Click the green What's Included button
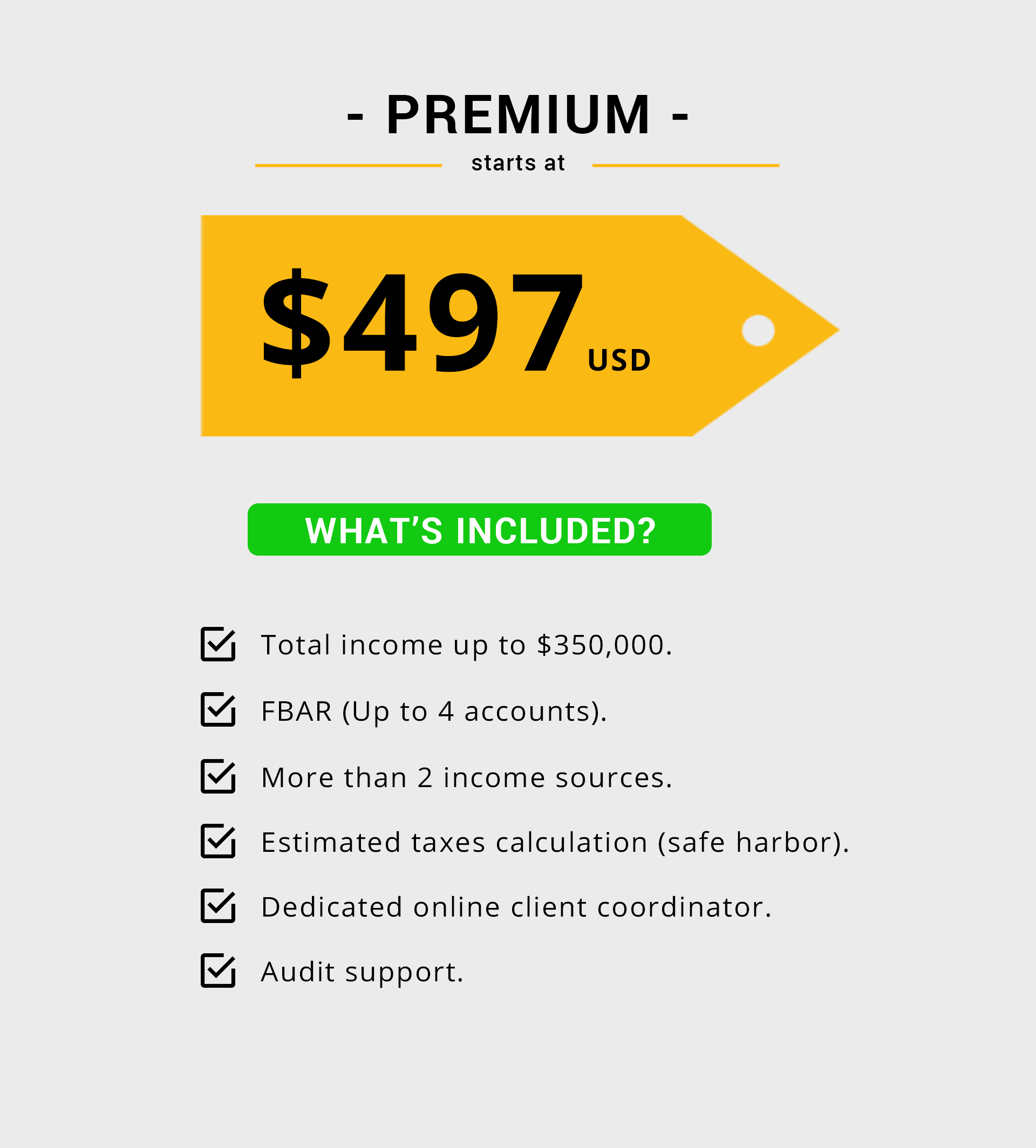This screenshot has width=1036, height=1148. point(479,529)
